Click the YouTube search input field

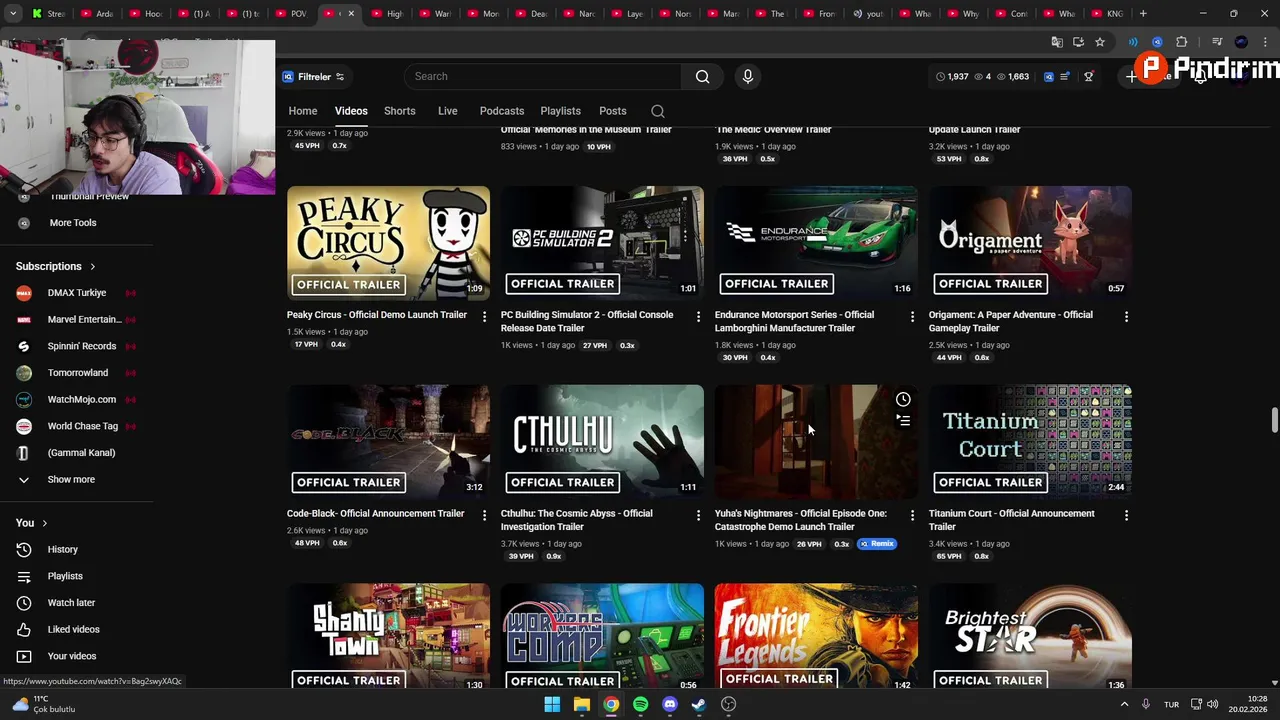543,77
